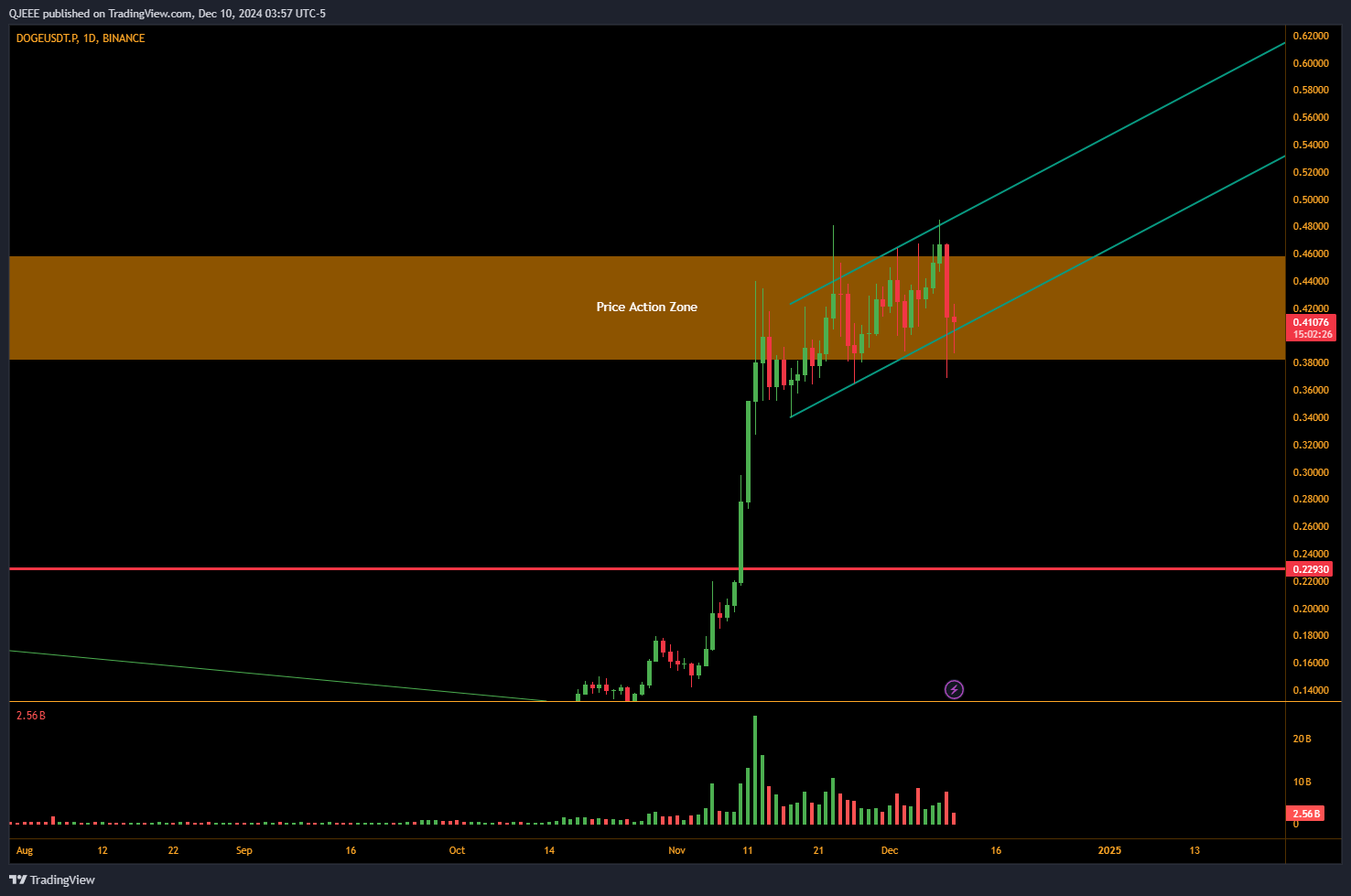Click the volume value tag 2.56 B on the right axis
This screenshot has width=1351, height=896.
[1305, 814]
